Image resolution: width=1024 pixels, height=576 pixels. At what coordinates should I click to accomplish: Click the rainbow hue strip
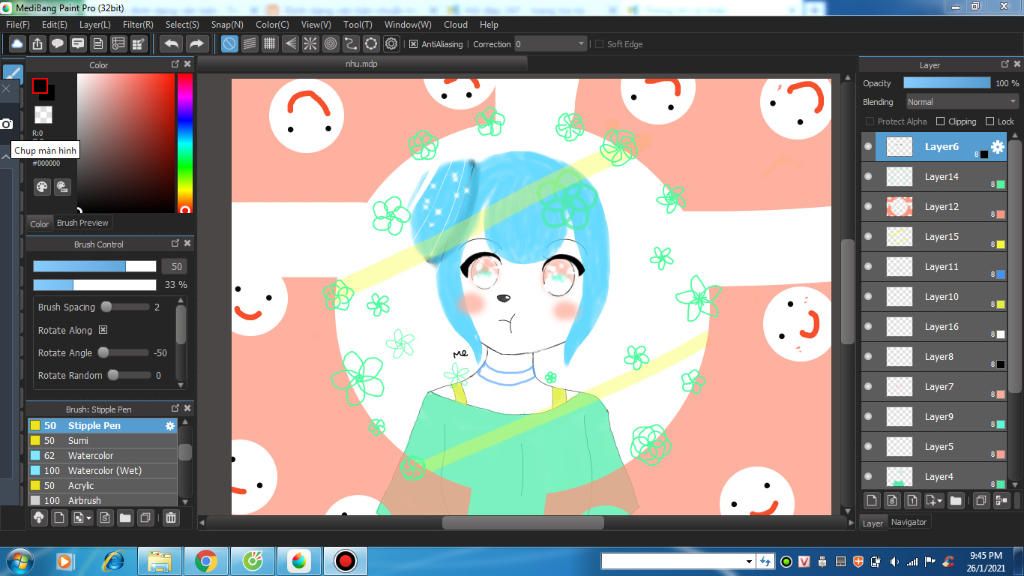(x=185, y=143)
